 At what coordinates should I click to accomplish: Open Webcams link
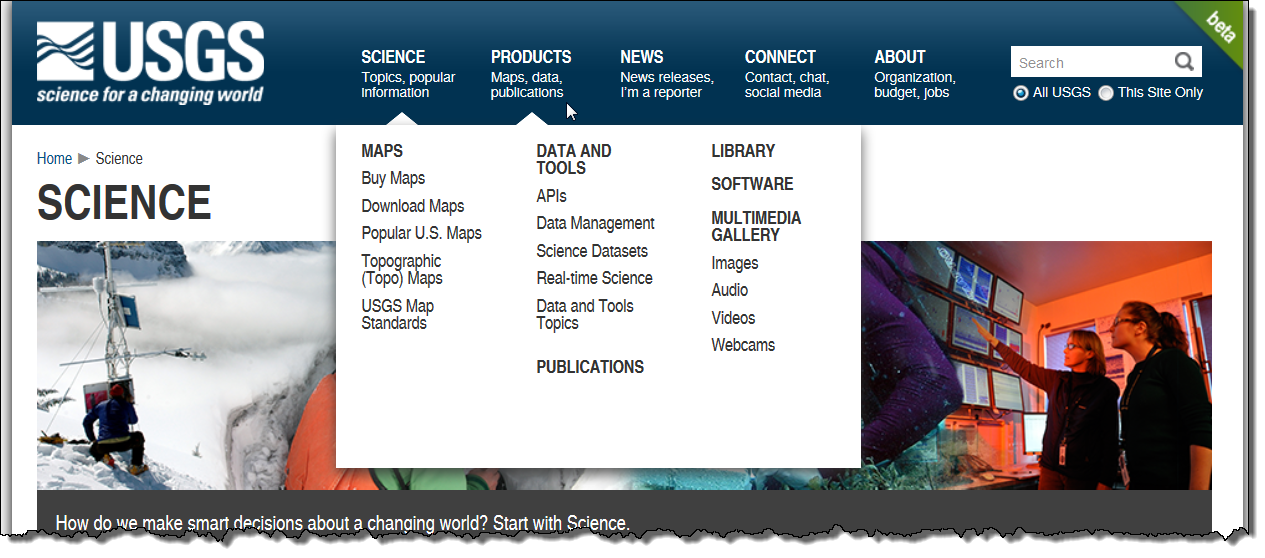point(743,345)
